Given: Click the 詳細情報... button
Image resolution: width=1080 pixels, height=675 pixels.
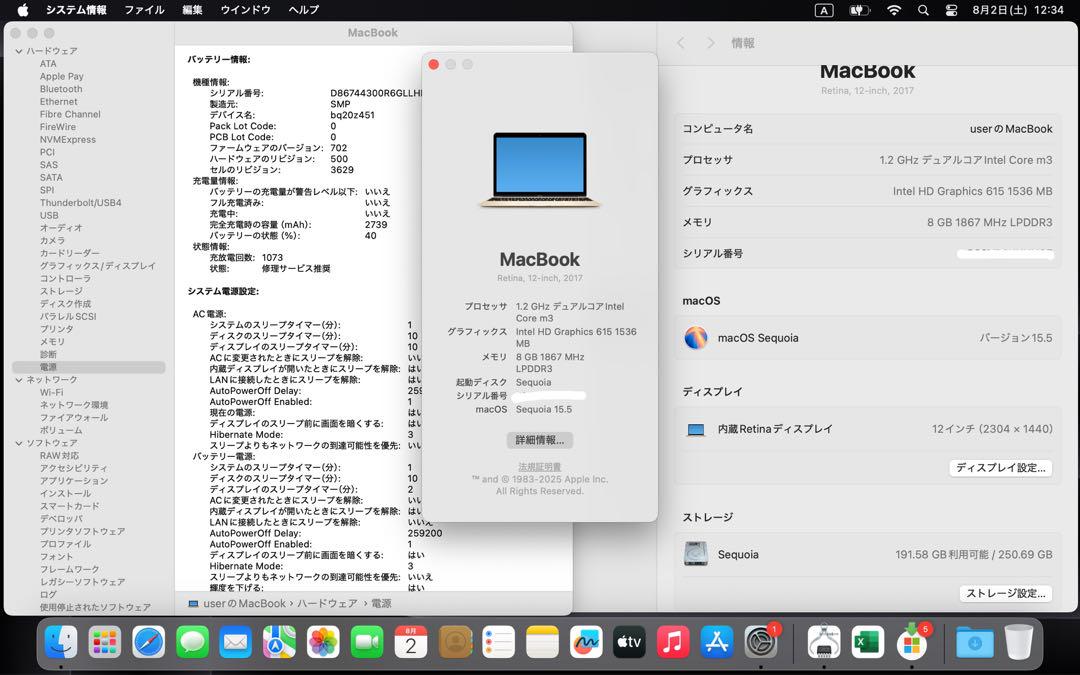Looking at the screenshot, I should pos(539,440).
